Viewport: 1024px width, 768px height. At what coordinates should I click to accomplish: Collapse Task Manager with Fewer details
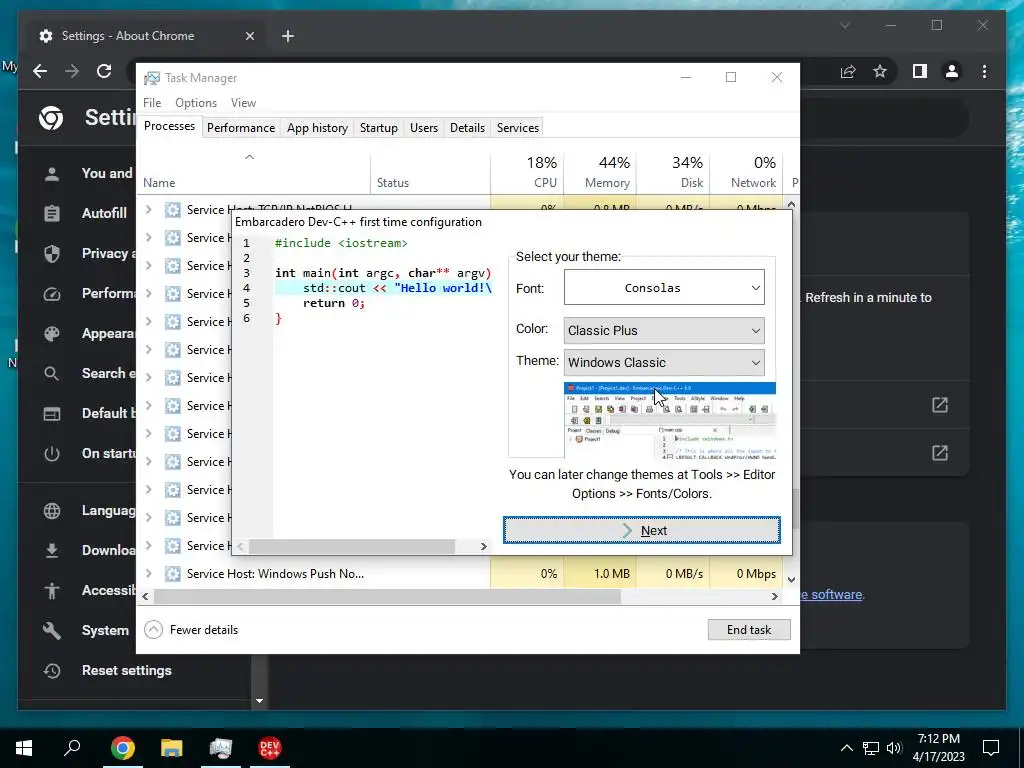tap(191, 630)
